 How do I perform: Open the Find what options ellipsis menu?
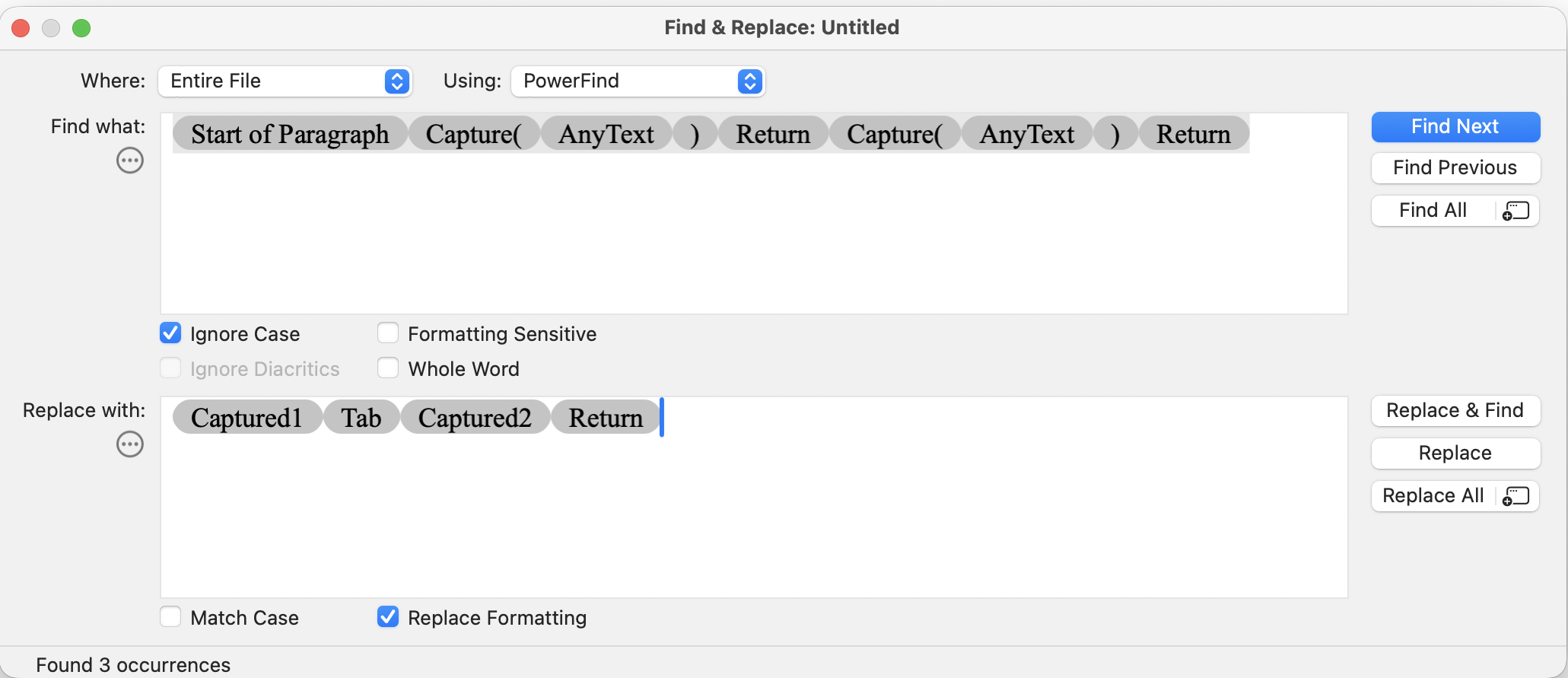[130, 161]
